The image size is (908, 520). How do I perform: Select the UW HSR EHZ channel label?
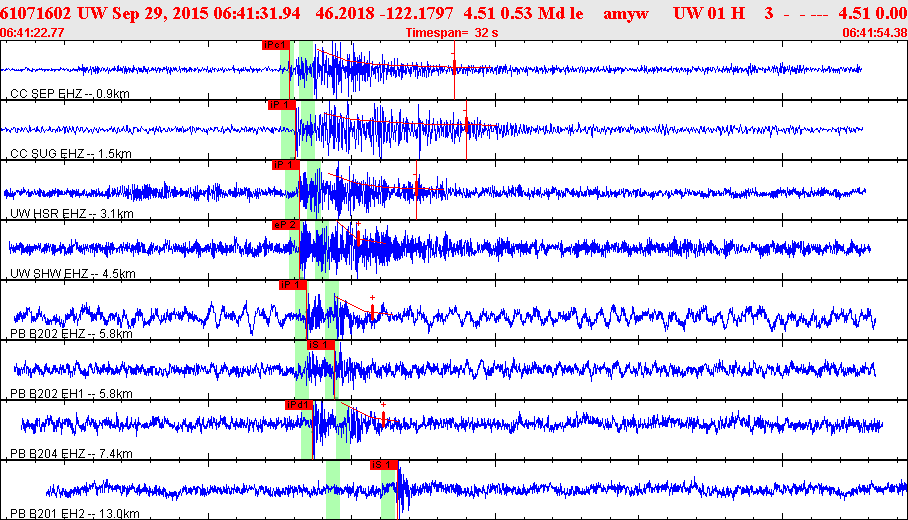click(72, 214)
